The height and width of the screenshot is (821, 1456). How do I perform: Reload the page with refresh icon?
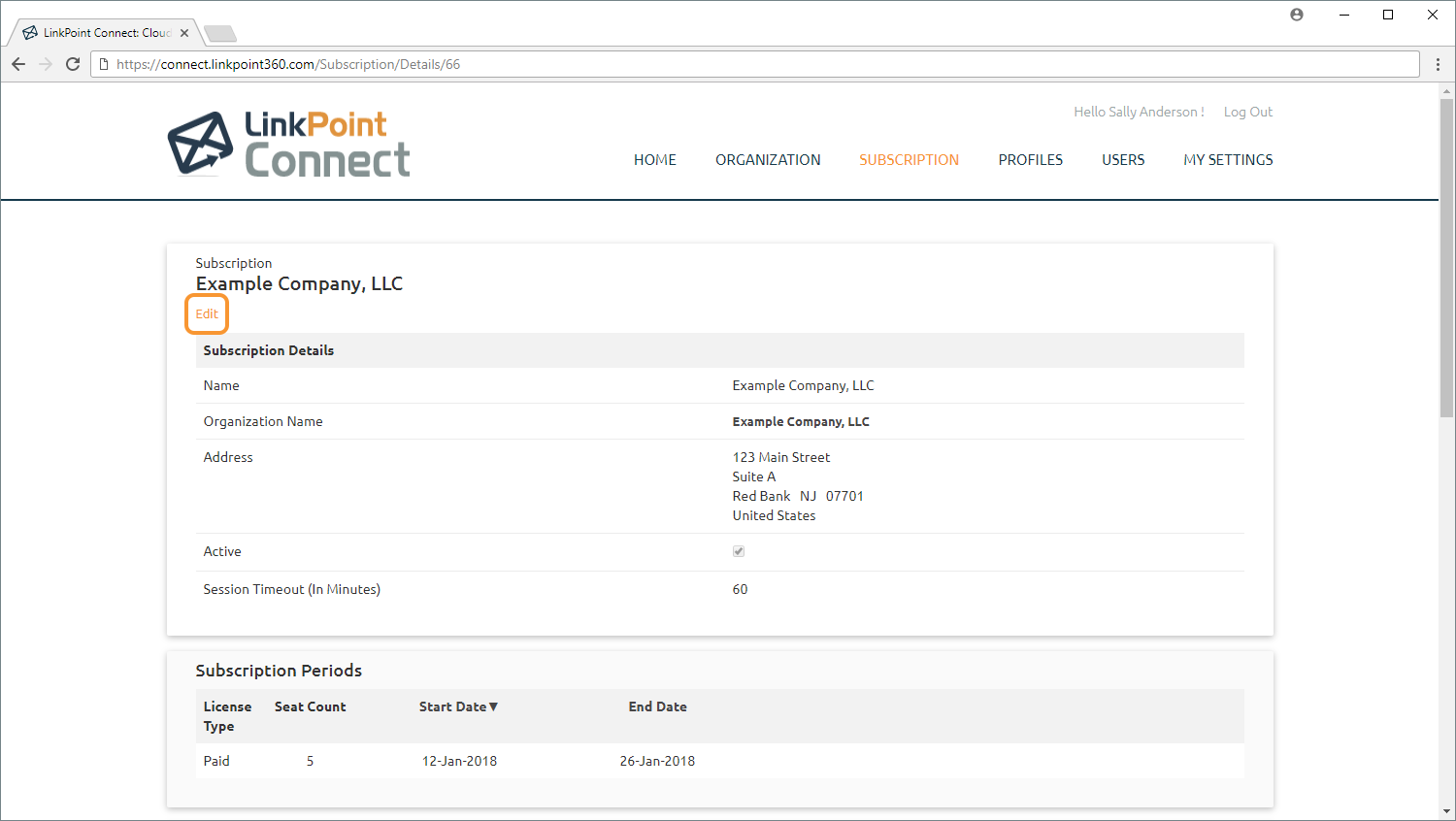(x=73, y=64)
